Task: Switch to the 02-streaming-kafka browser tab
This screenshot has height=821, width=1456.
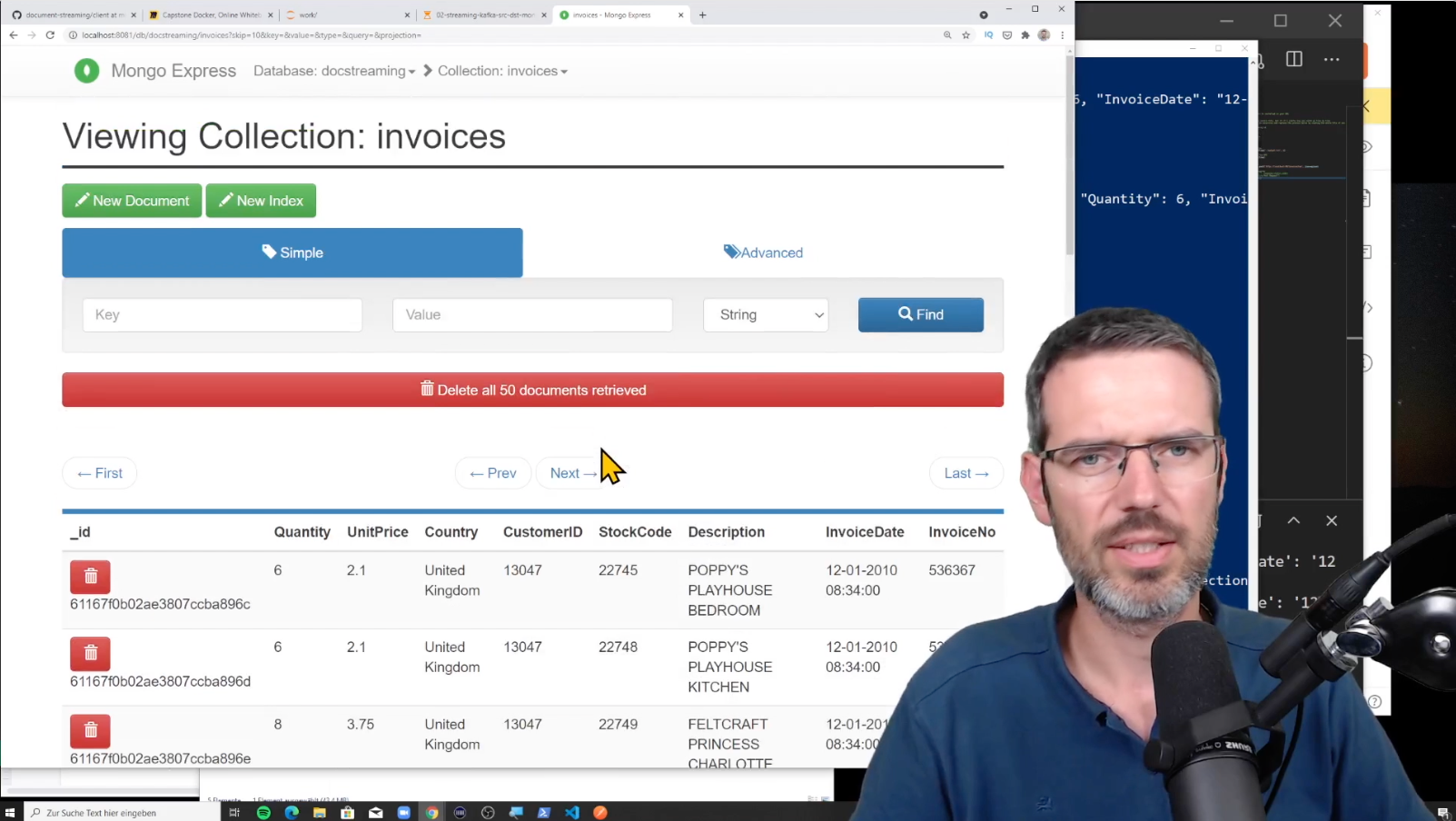Action: (x=483, y=15)
